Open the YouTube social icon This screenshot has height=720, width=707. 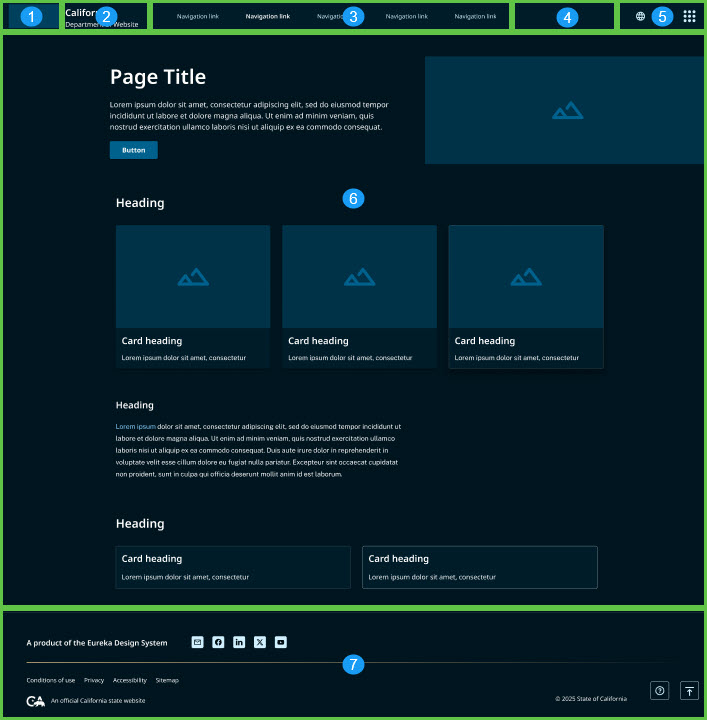pos(281,642)
